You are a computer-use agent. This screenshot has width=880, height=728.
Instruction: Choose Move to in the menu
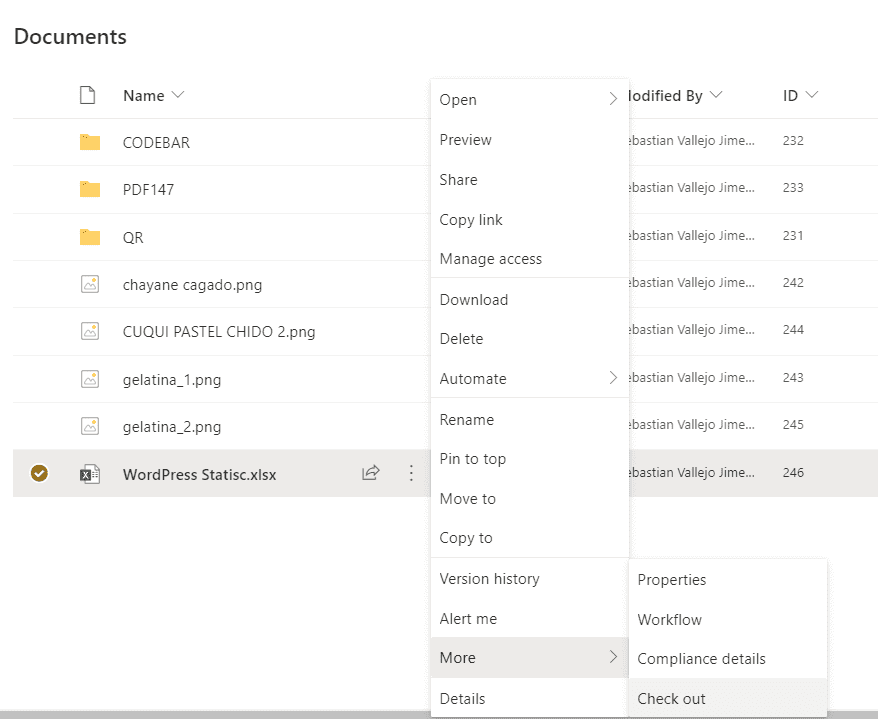(530, 498)
